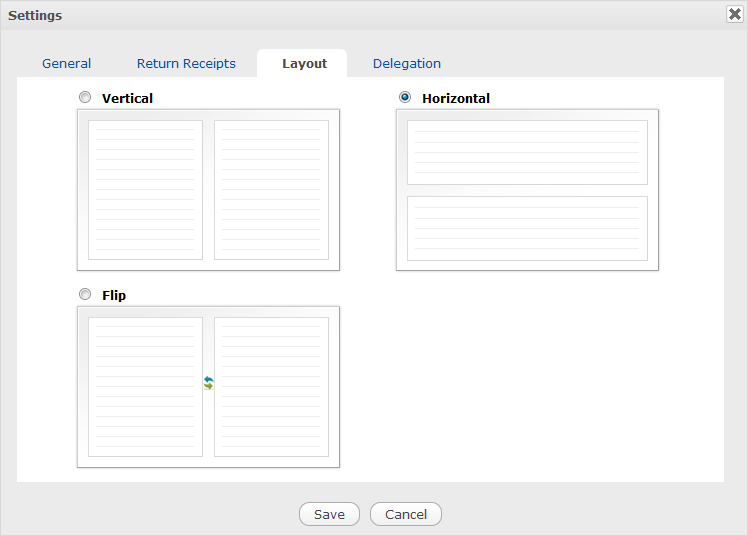Save the layout settings
The width and height of the screenshot is (748, 536).
point(329,514)
